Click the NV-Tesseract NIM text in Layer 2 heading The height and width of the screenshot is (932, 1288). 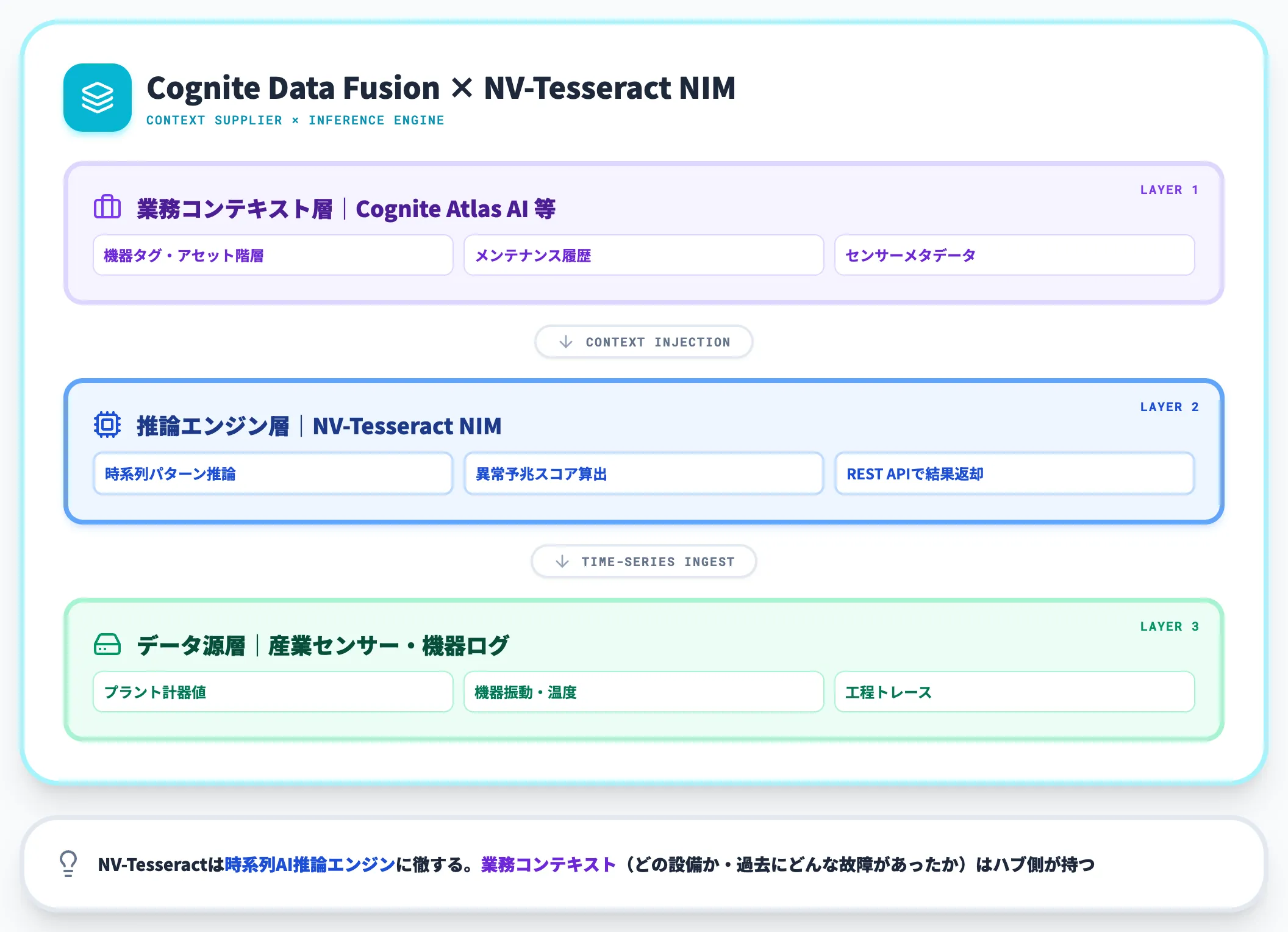coord(407,426)
